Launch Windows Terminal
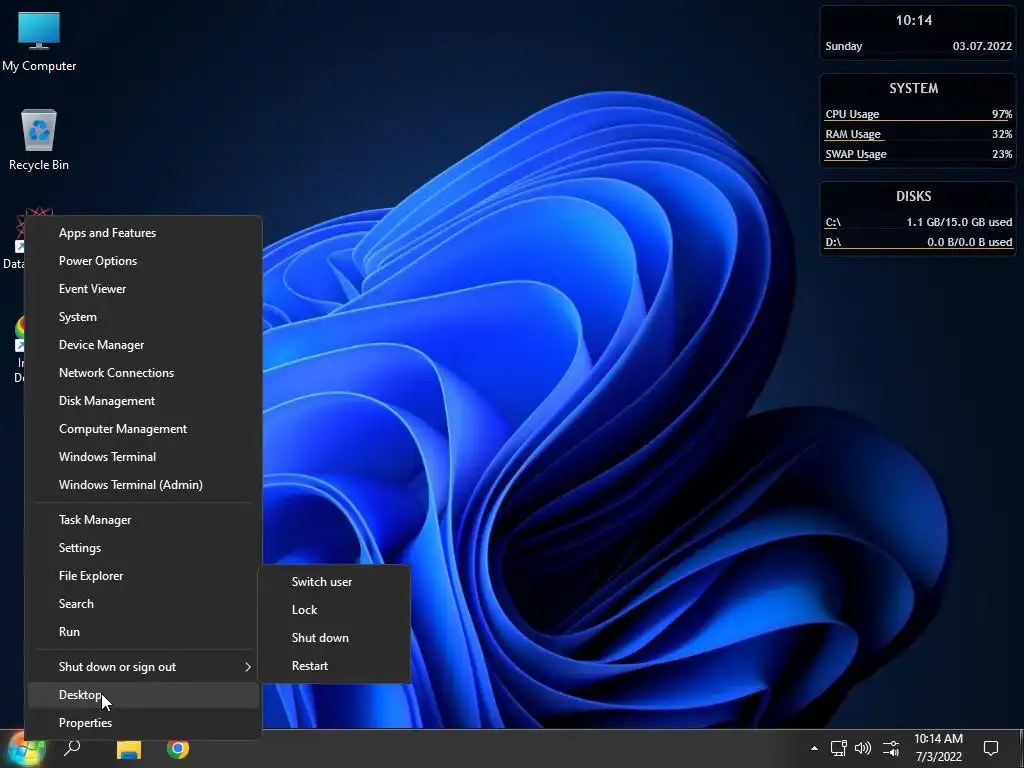 tap(144, 457)
